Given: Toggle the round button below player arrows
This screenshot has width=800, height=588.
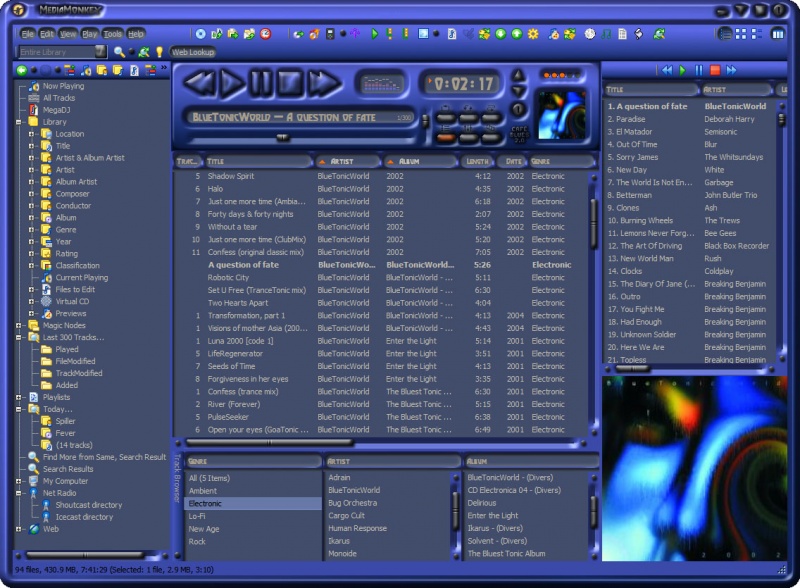Looking at the screenshot, I should click(x=518, y=109).
